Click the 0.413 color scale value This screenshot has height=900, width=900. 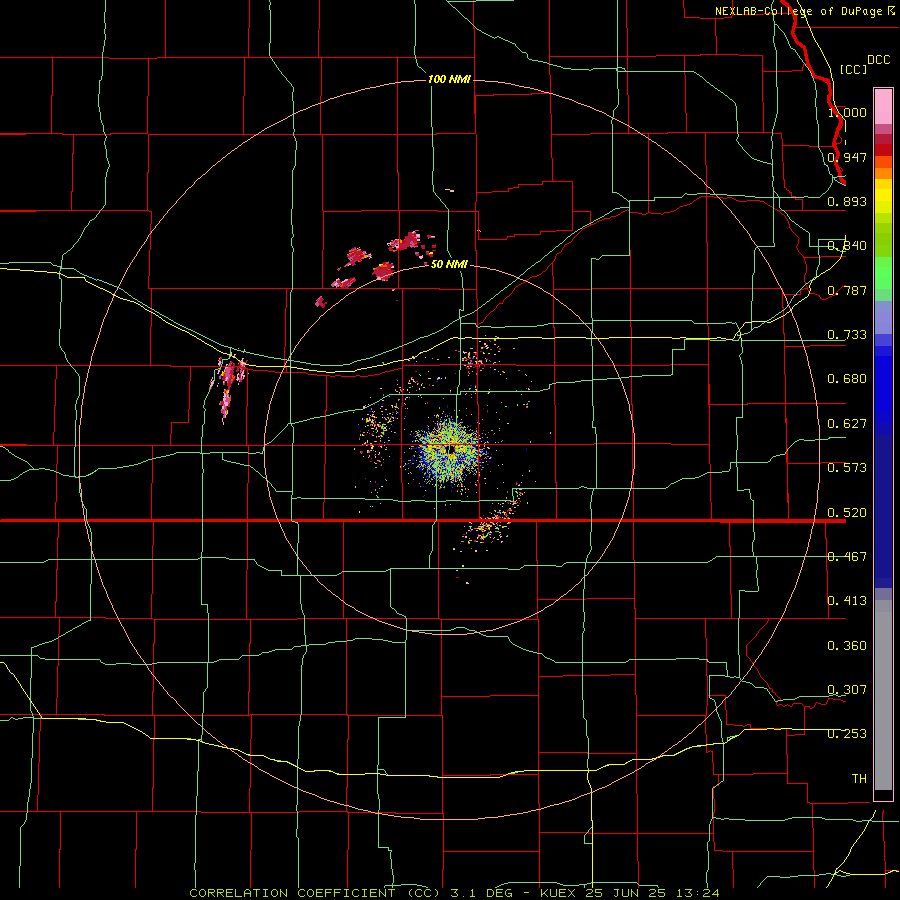coord(847,601)
